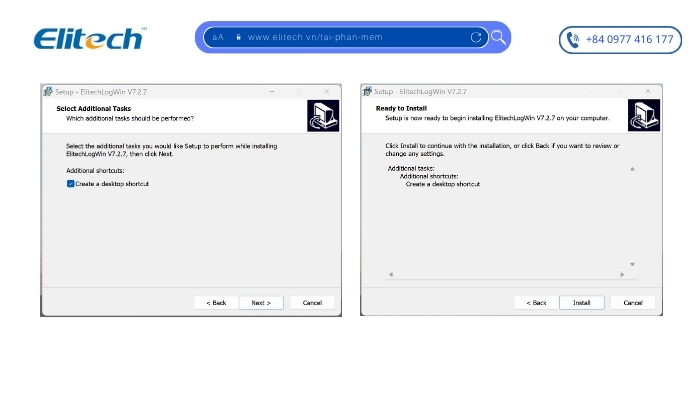Screen dimensions: 700x400
Task: Minimize the Select Additional Tasks setup window
Action: [x=272, y=92]
